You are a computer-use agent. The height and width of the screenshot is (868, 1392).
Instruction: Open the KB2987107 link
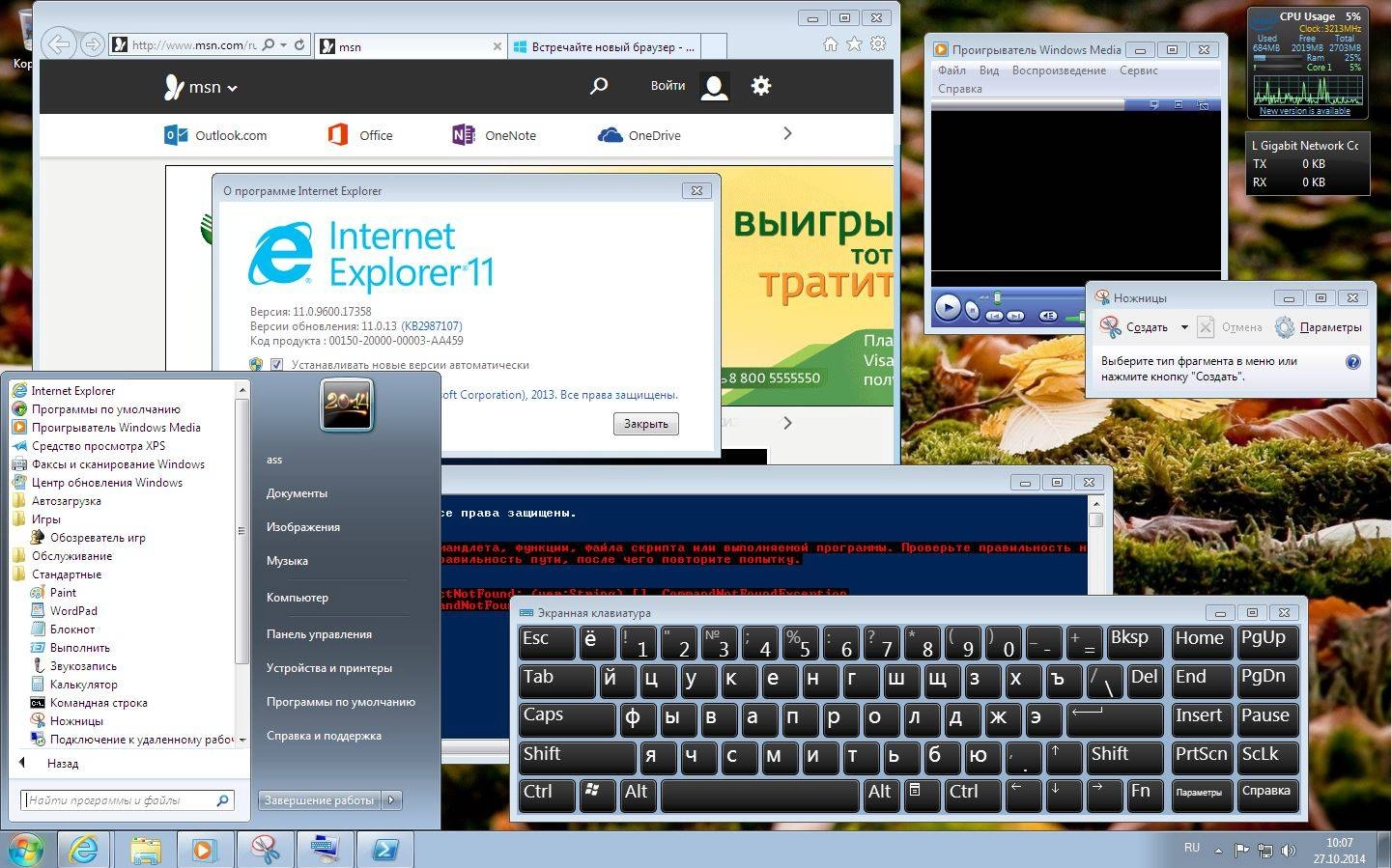(x=432, y=326)
